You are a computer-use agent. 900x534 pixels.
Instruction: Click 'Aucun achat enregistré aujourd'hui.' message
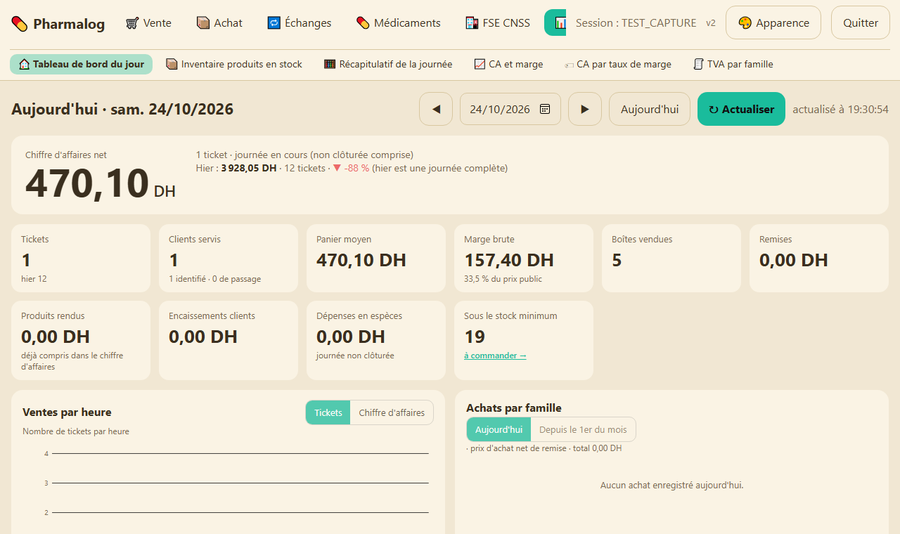click(672, 485)
